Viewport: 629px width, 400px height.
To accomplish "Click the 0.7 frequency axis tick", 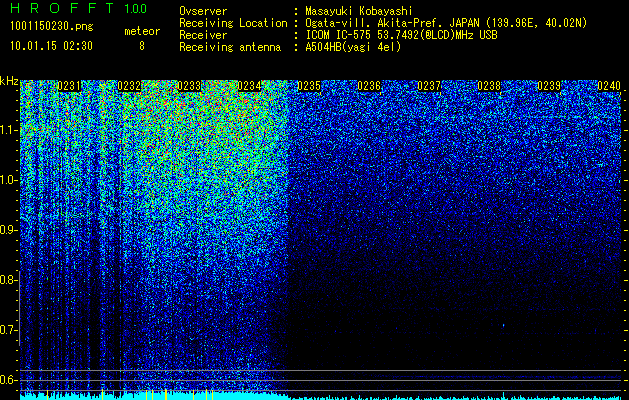I will tap(8, 330).
